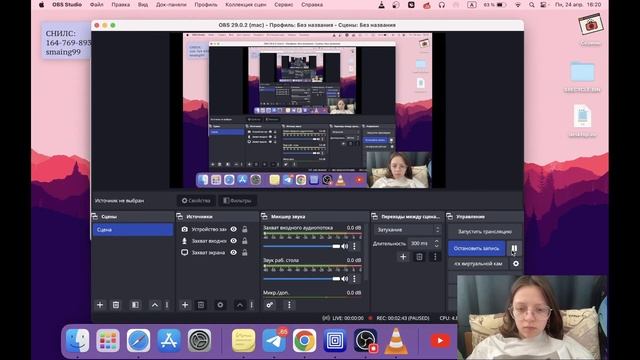Toggle lock on Устройство захвата source
The image size is (640, 360).
[x=244, y=229]
